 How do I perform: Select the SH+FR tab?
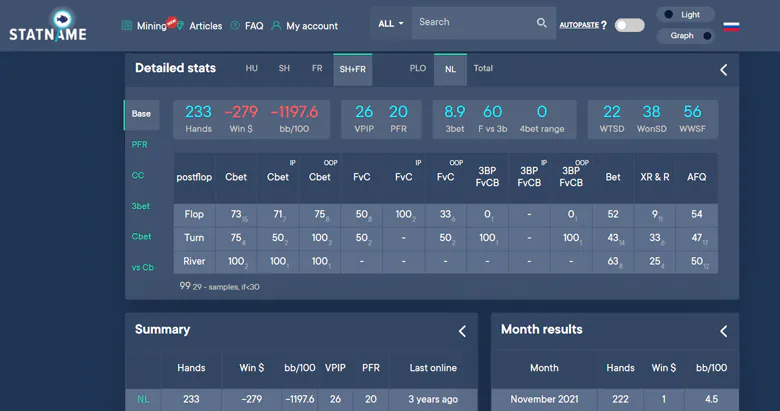tap(353, 69)
